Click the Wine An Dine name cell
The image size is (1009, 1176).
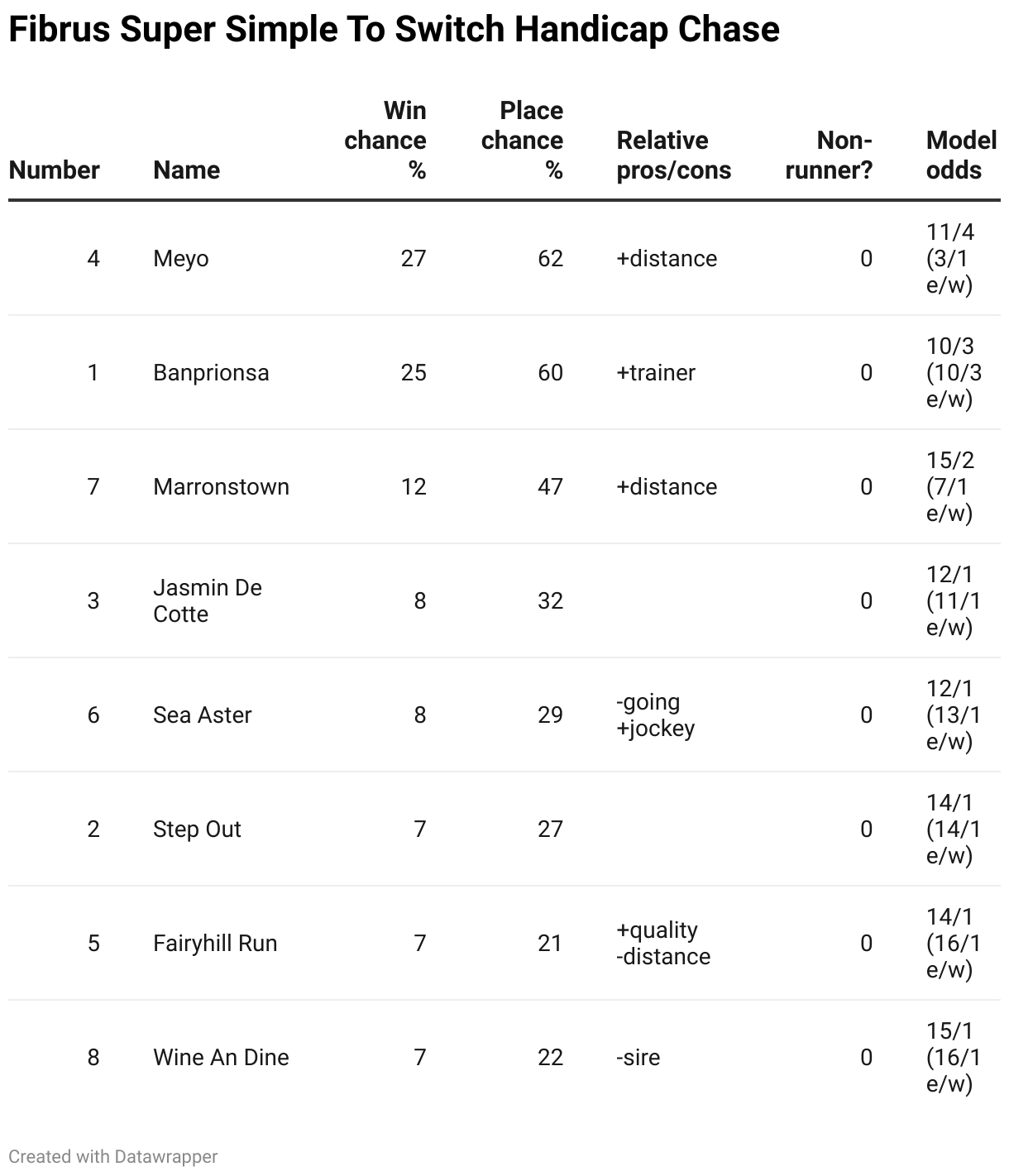pyautogui.click(x=221, y=1058)
